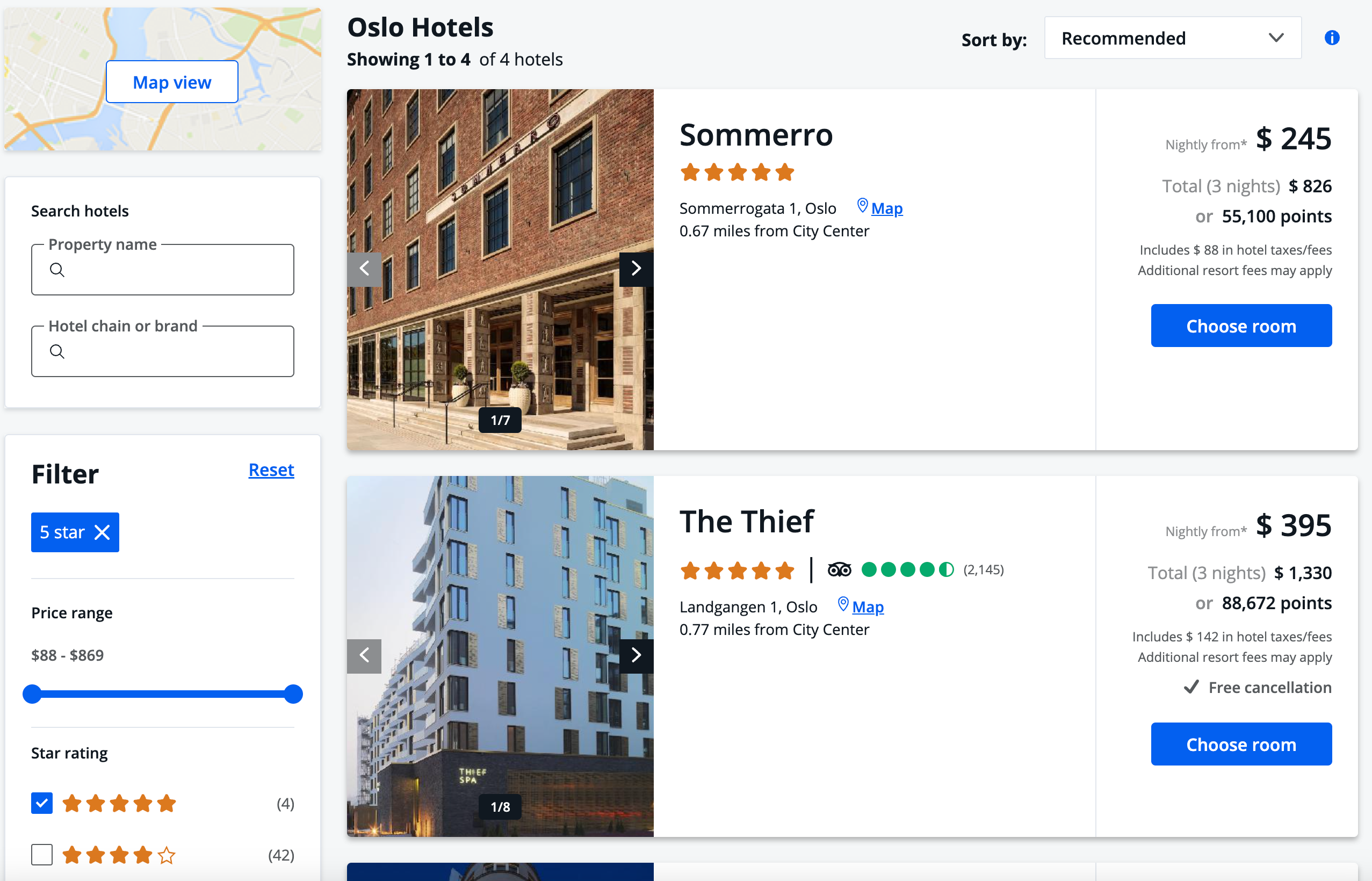Click the (4) five-star hotel count

click(285, 803)
